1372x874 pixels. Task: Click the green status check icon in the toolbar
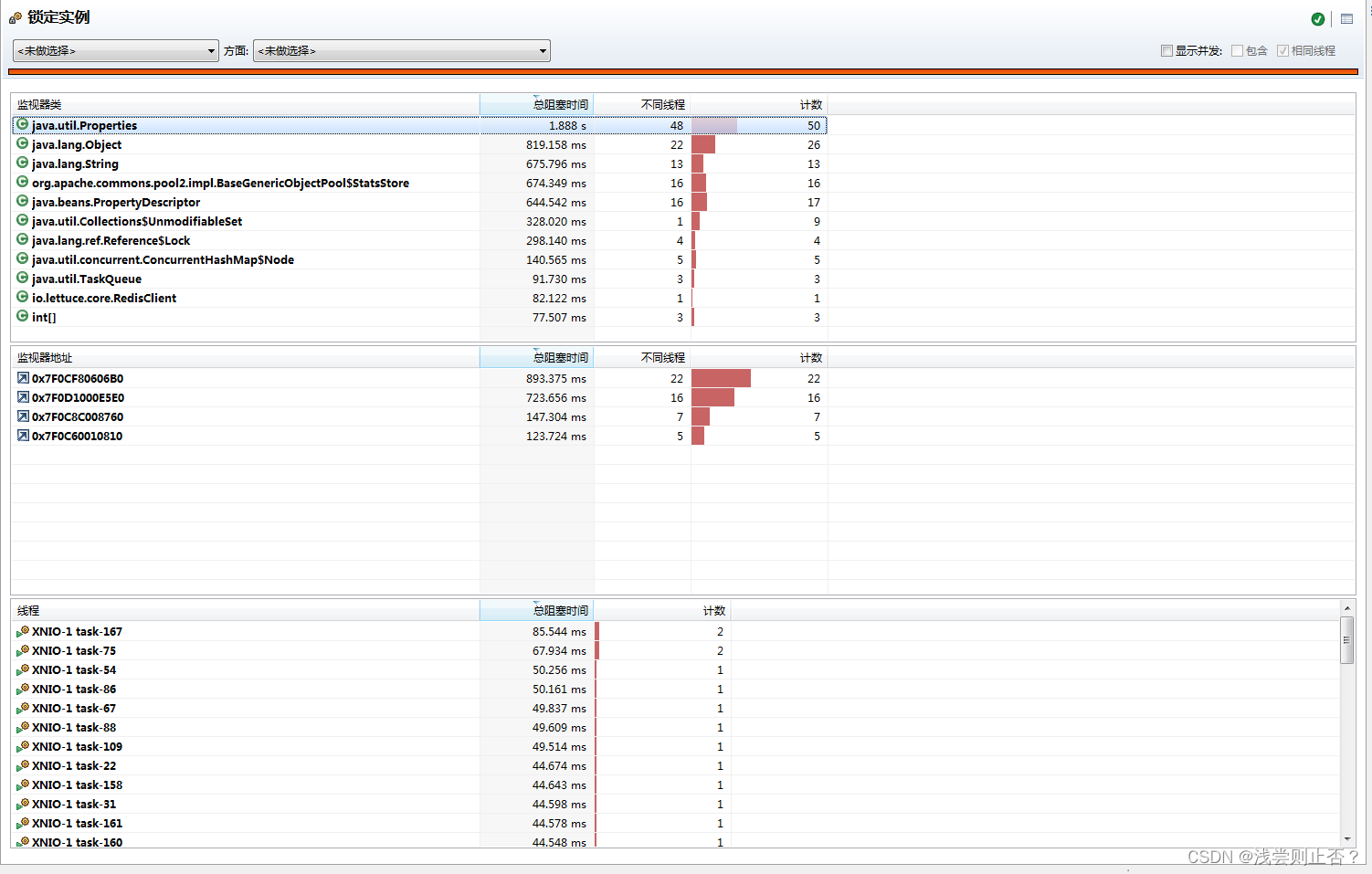(1317, 18)
